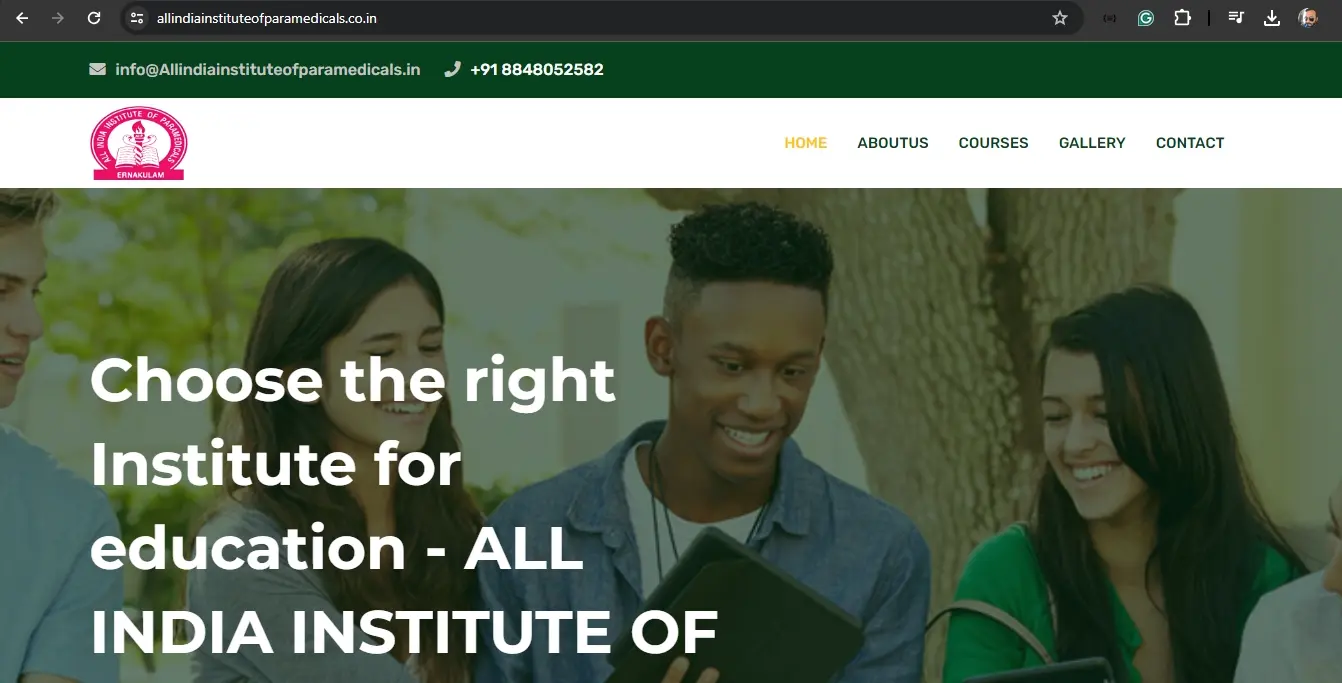Click the info@Allindiainstituteofparamedicals.in email link

(x=268, y=69)
